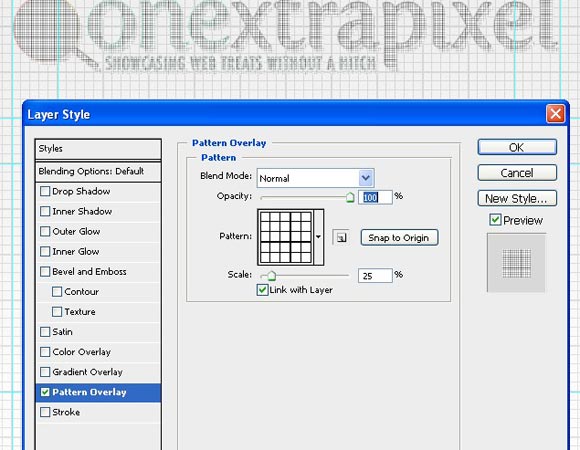580x450 pixels.
Task: Enable the Drop Shadow checkbox
Action: click(x=45, y=191)
